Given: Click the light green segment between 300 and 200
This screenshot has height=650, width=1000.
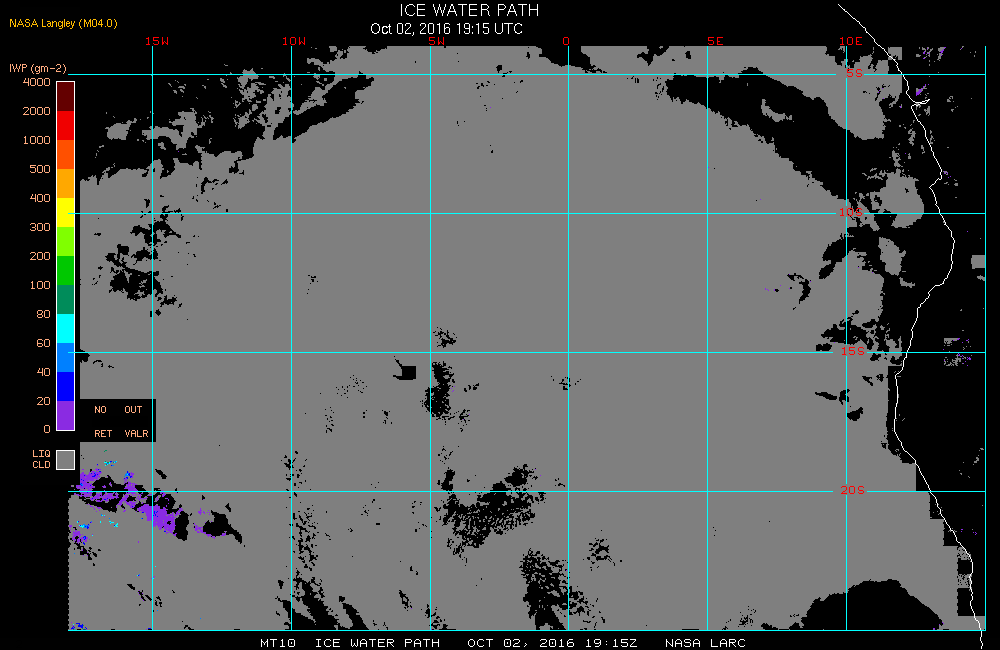Looking at the screenshot, I should pyautogui.click(x=66, y=241).
